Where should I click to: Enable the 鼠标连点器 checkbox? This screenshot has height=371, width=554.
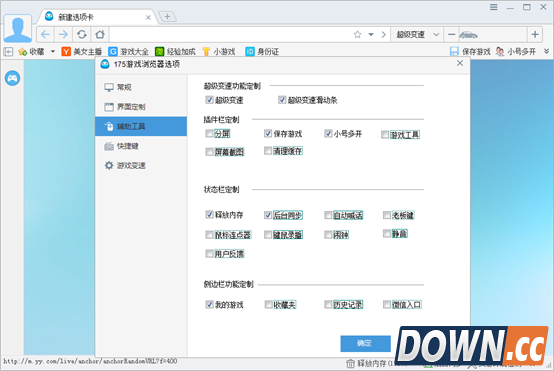[209, 235]
